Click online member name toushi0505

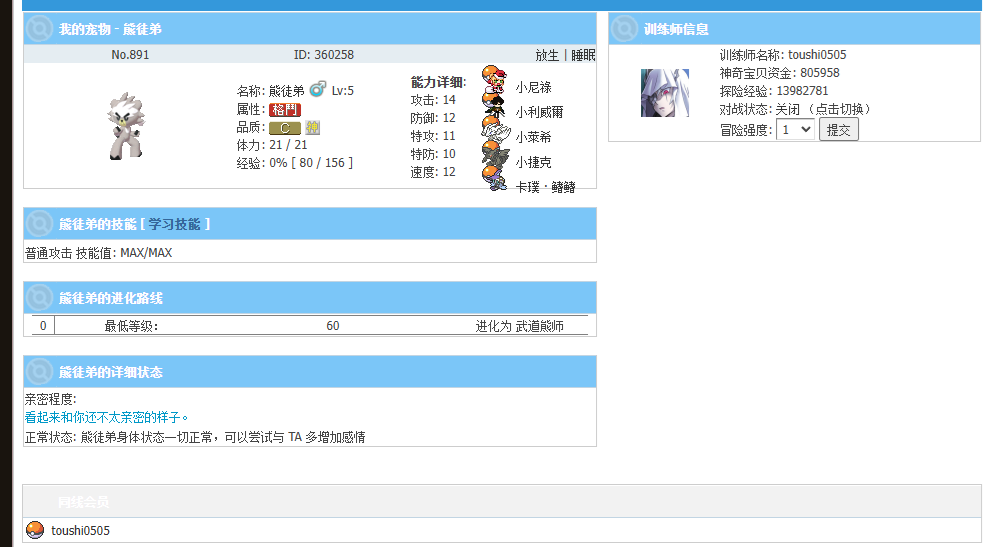click(x=80, y=531)
